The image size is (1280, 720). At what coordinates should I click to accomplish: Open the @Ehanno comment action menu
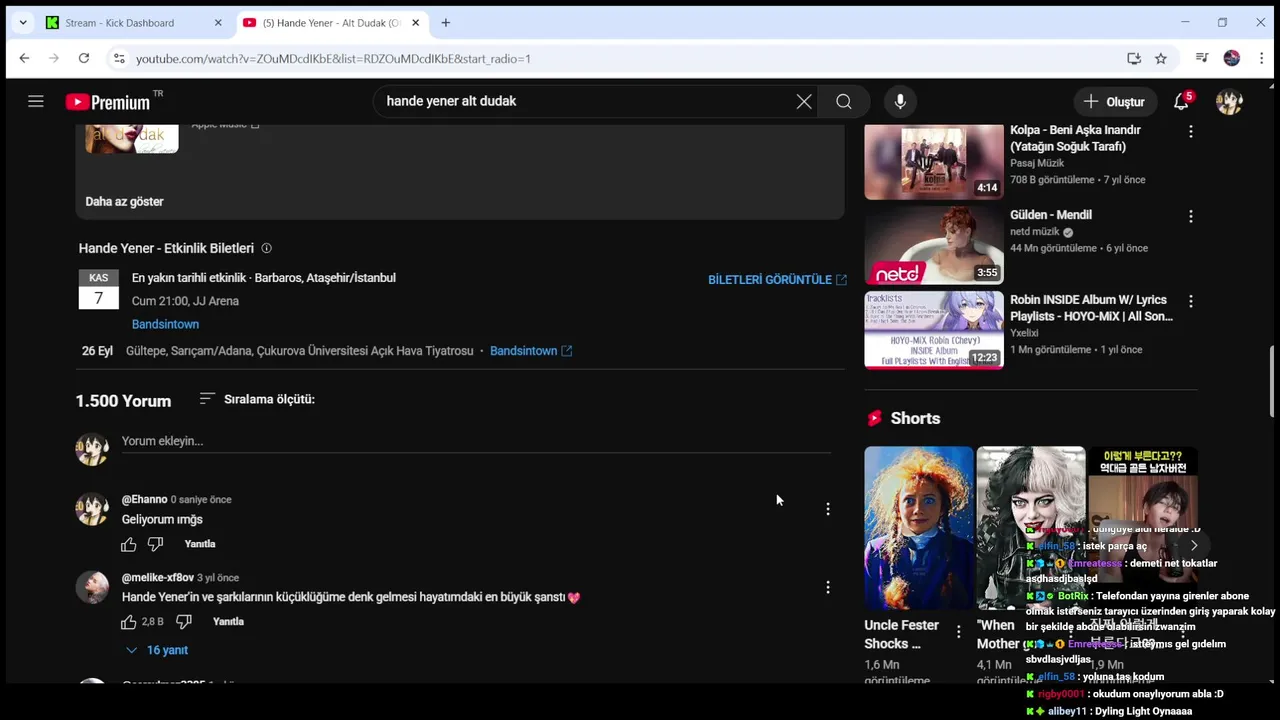(827, 509)
